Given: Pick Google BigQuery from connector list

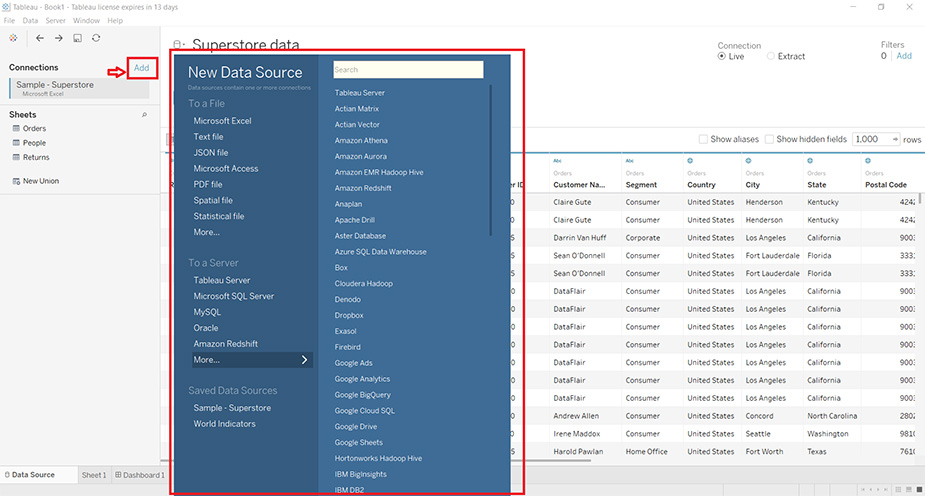Looking at the screenshot, I should pyautogui.click(x=362, y=395).
